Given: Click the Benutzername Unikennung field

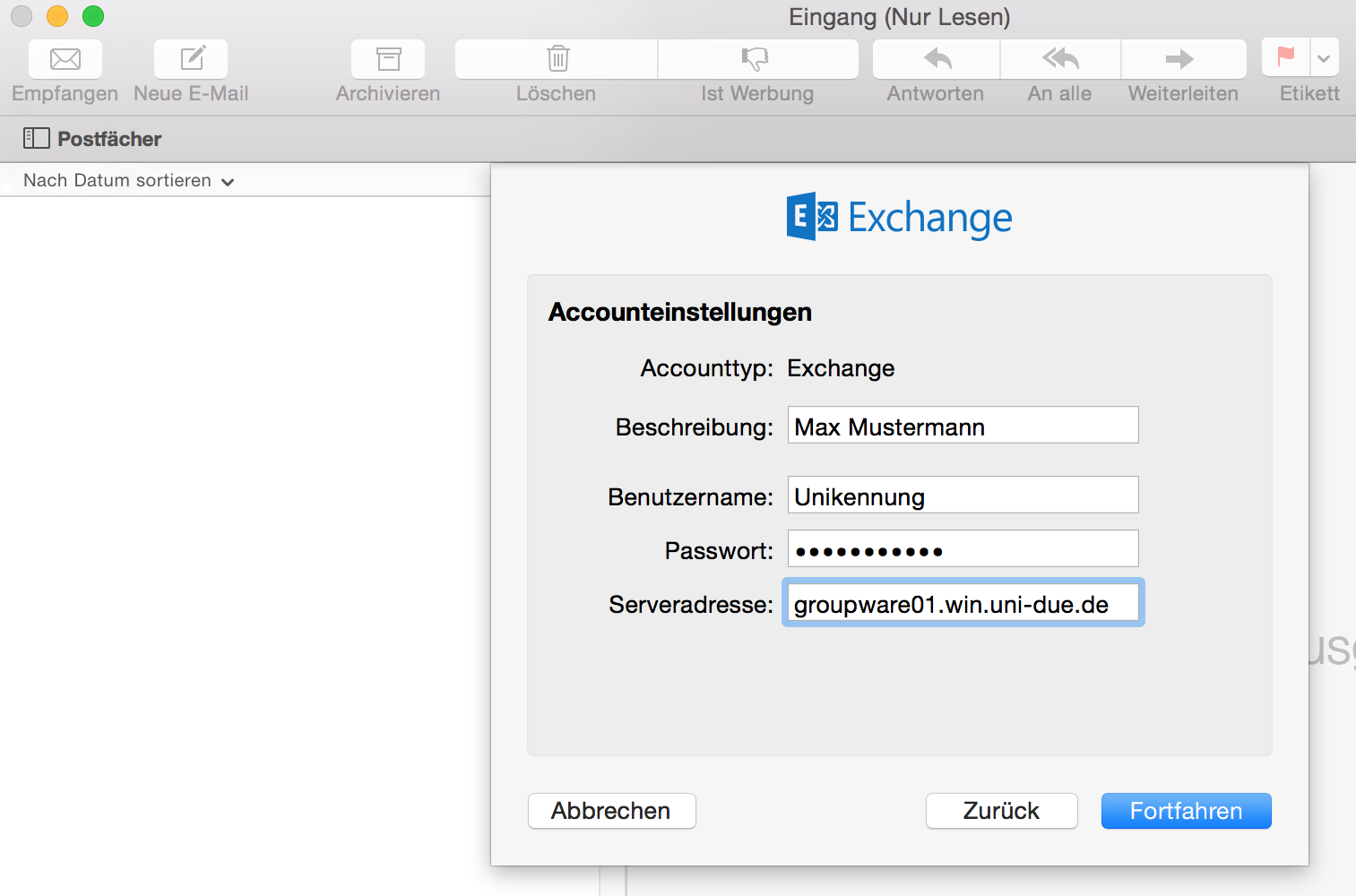Looking at the screenshot, I should click(962, 495).
